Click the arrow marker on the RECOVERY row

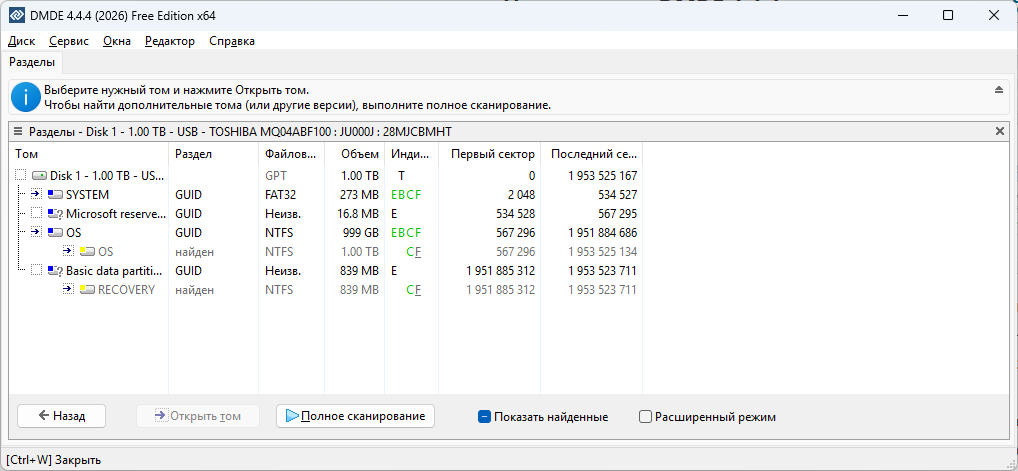[68, 290]
